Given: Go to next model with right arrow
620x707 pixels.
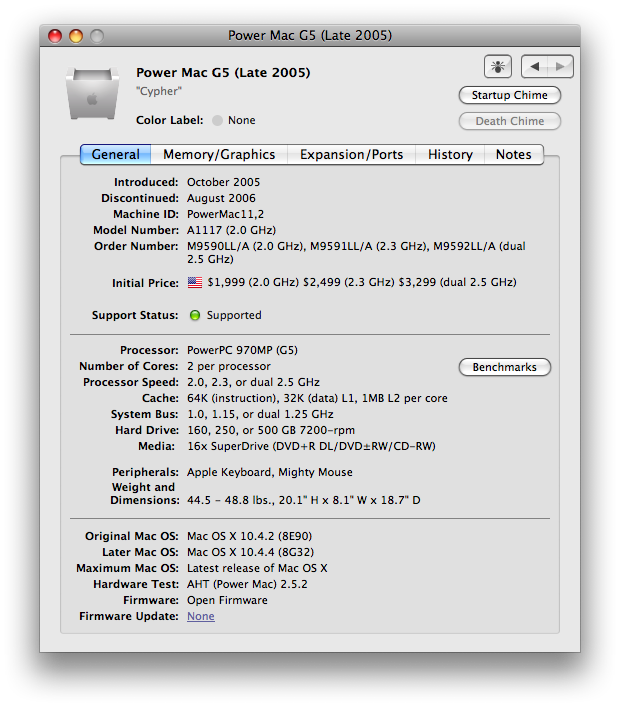Looking at the screenshot, I should click(560, 67).
